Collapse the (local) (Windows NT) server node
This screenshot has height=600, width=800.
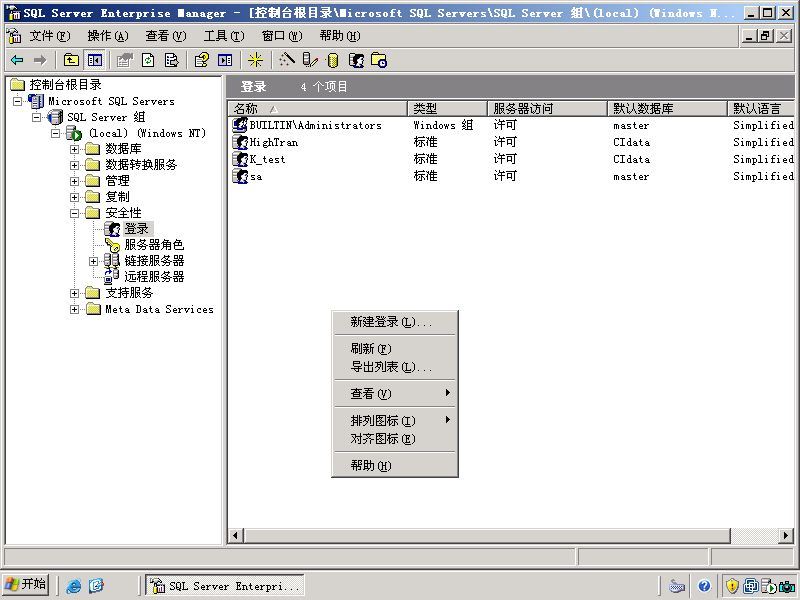coord(55,133)
